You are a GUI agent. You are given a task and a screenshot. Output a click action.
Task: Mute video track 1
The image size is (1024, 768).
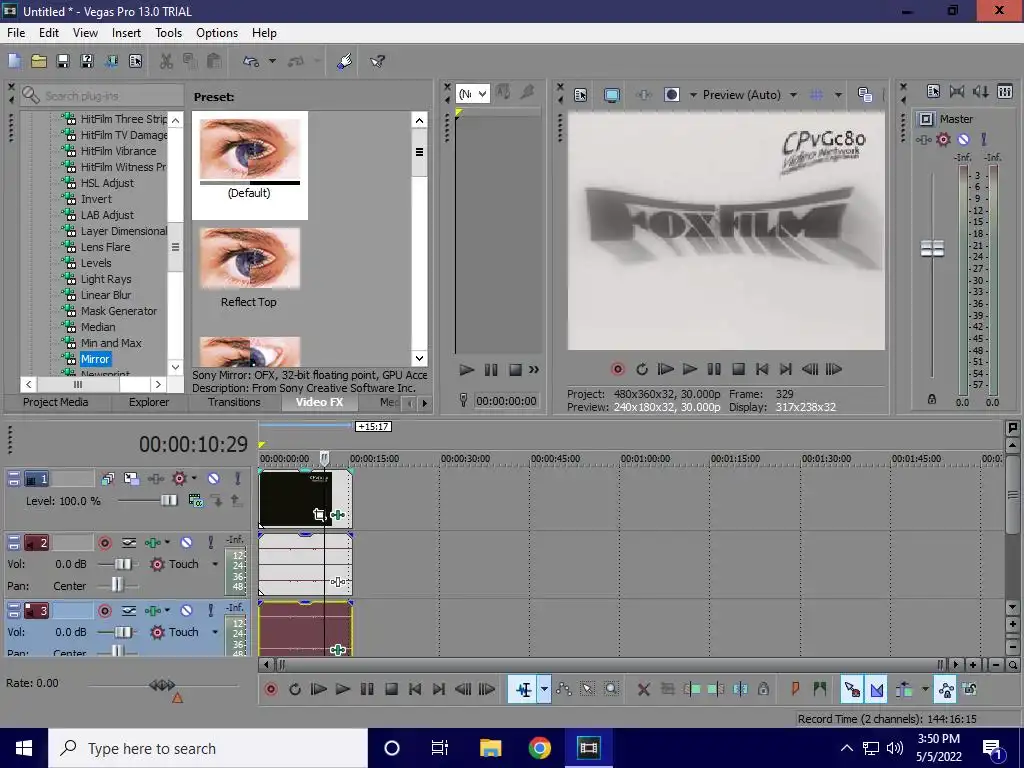pyautogui.click(x=214, y=479)
